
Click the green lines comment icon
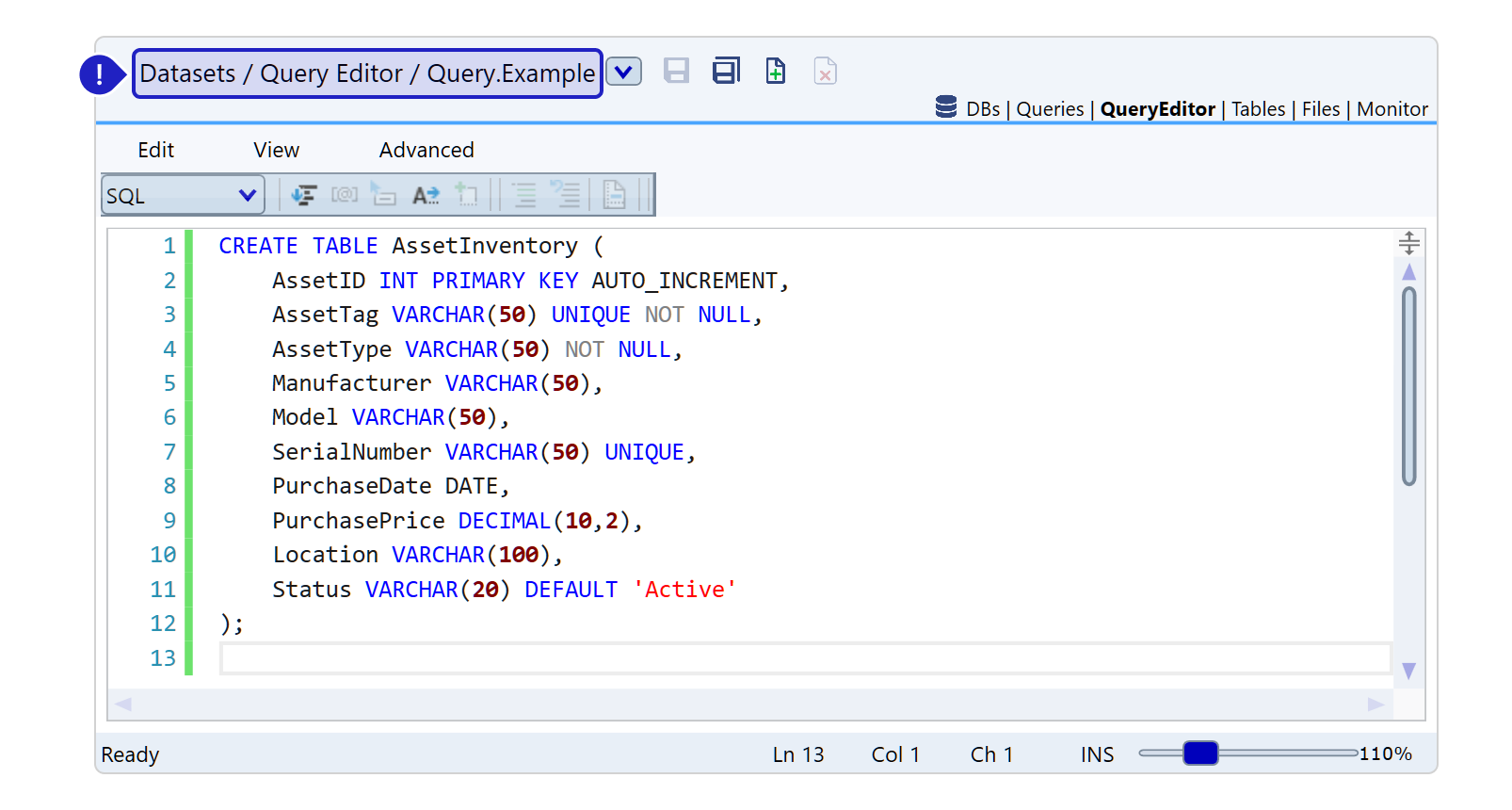[524, 195]
